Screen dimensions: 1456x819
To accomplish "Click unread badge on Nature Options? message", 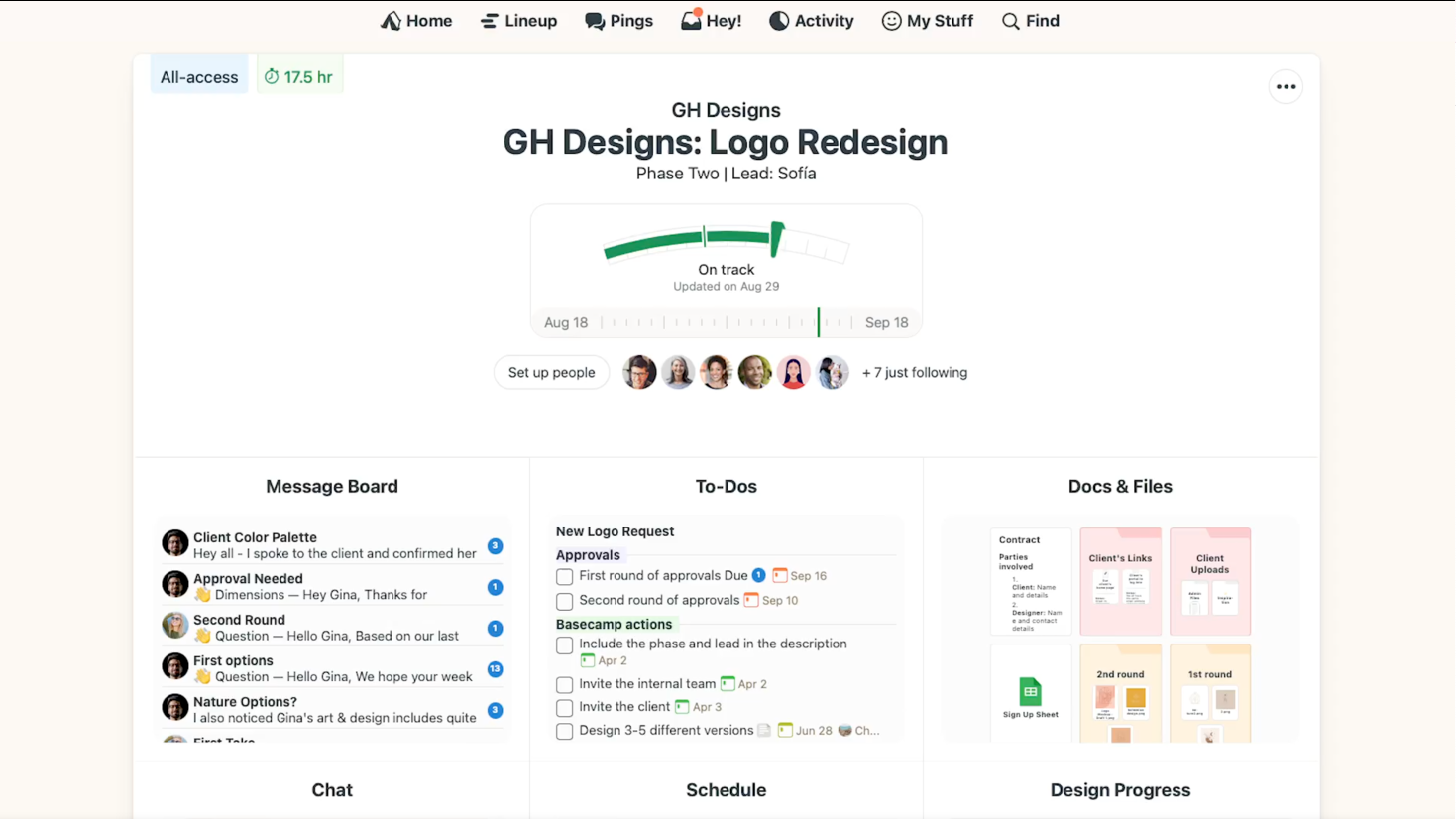I will [x=496, y=710].
